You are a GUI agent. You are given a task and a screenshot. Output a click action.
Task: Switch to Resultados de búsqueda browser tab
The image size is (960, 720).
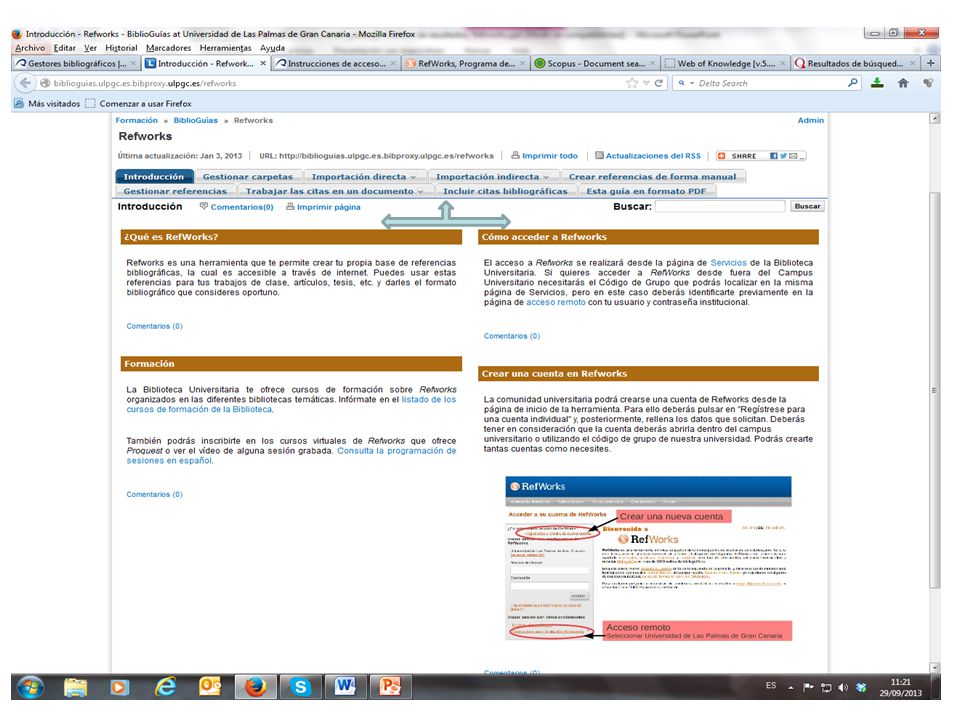click(x=855, y=63)
